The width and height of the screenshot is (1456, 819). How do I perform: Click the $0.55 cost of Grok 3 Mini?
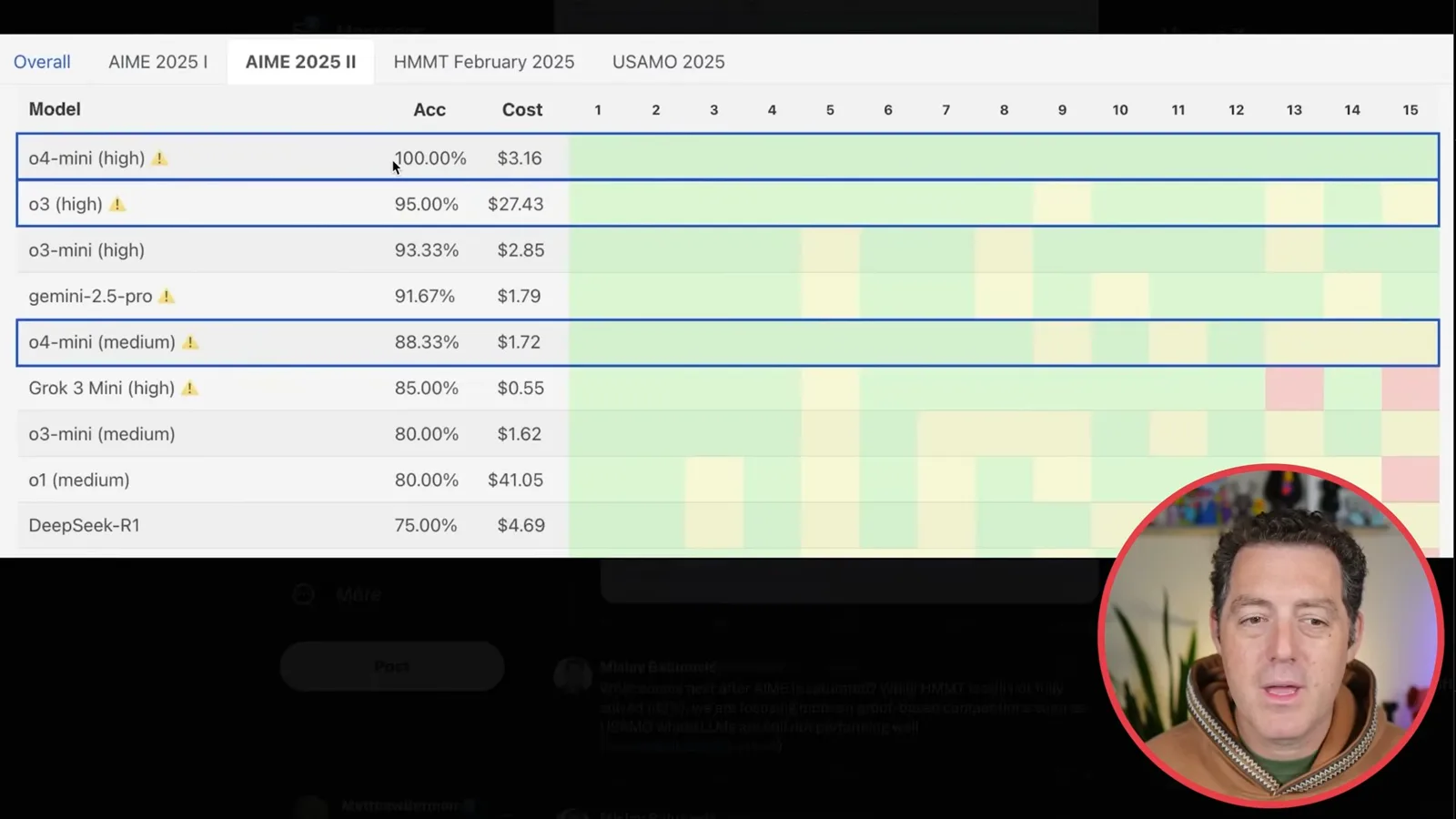click(521, 388)
